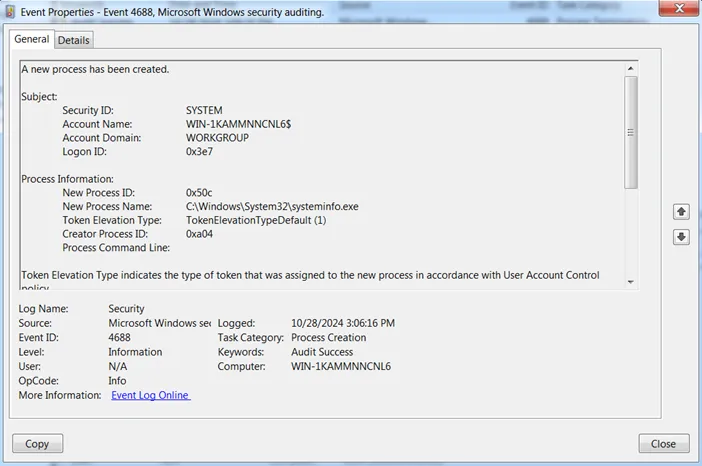Click the Source field showing Microsoft Windows
The height and width of the screenshot is (466, 702).
pyautogui.click(x=159, y=324)
